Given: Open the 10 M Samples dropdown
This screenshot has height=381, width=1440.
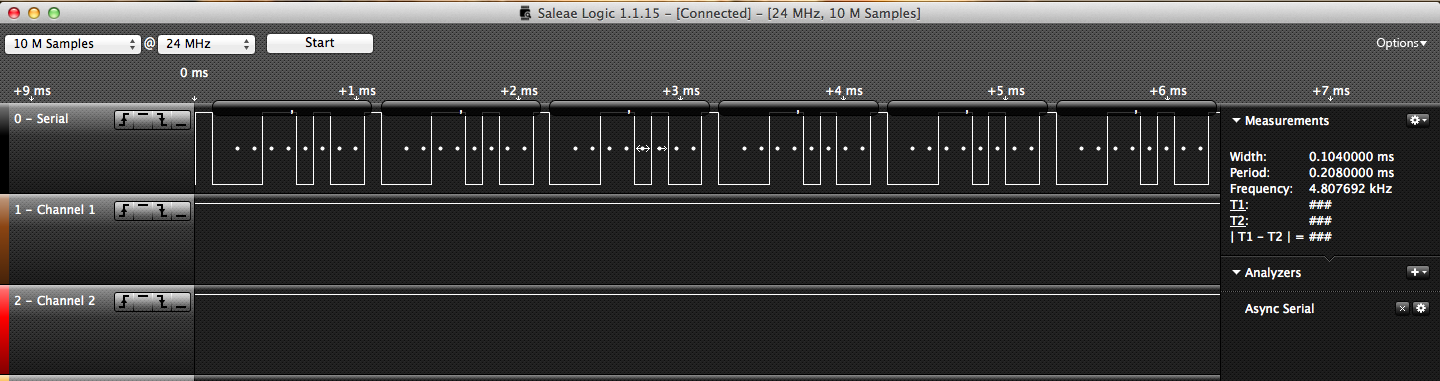Looking at the screenshot, I should click(x=73, y=44).
